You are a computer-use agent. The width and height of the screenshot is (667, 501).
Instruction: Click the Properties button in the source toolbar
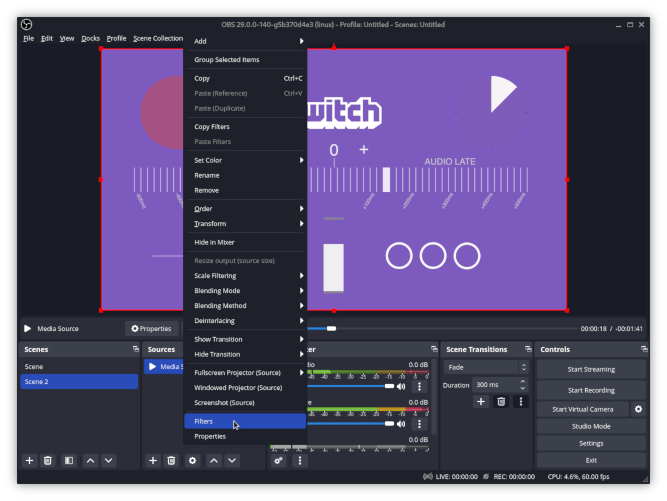(151, 328)
